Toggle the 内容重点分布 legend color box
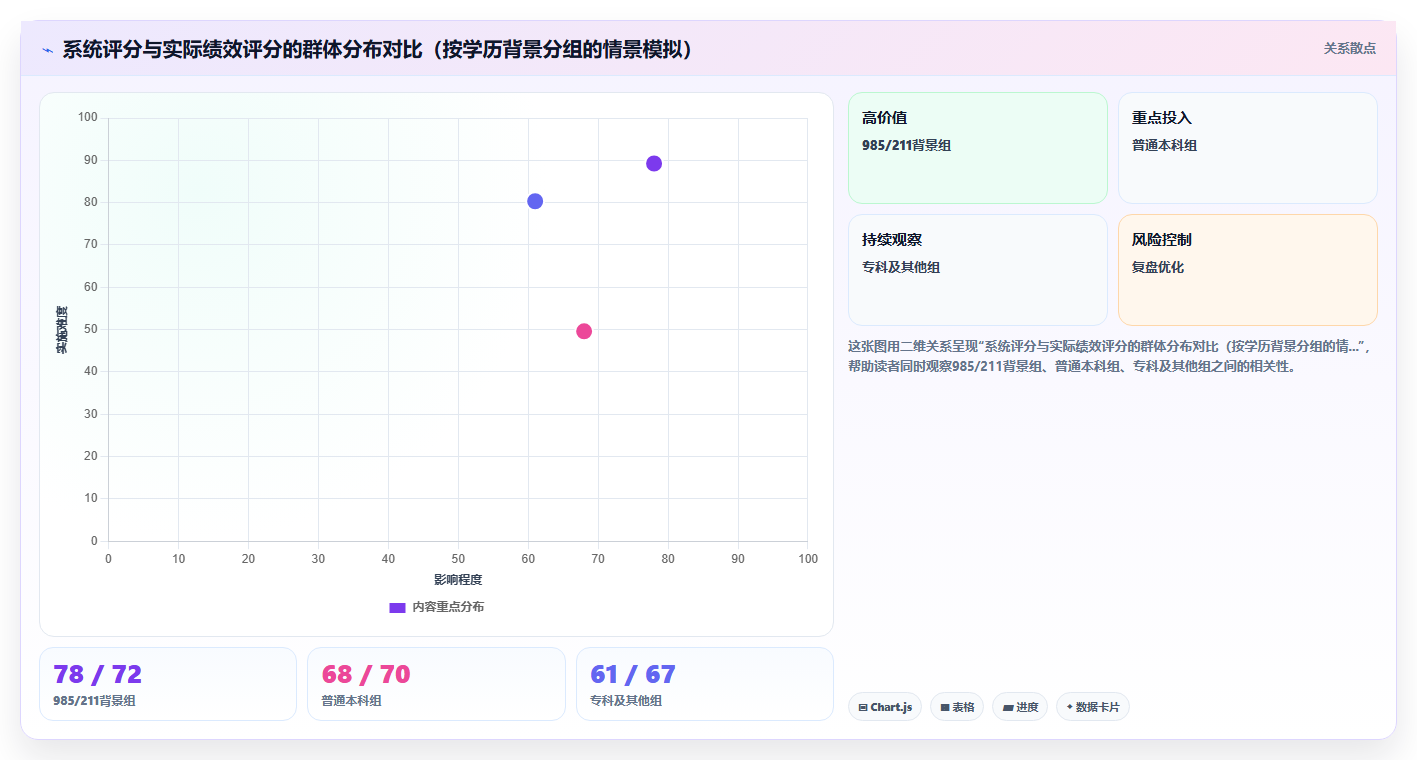The image size is (1417, 760). [x=397, y=607]
